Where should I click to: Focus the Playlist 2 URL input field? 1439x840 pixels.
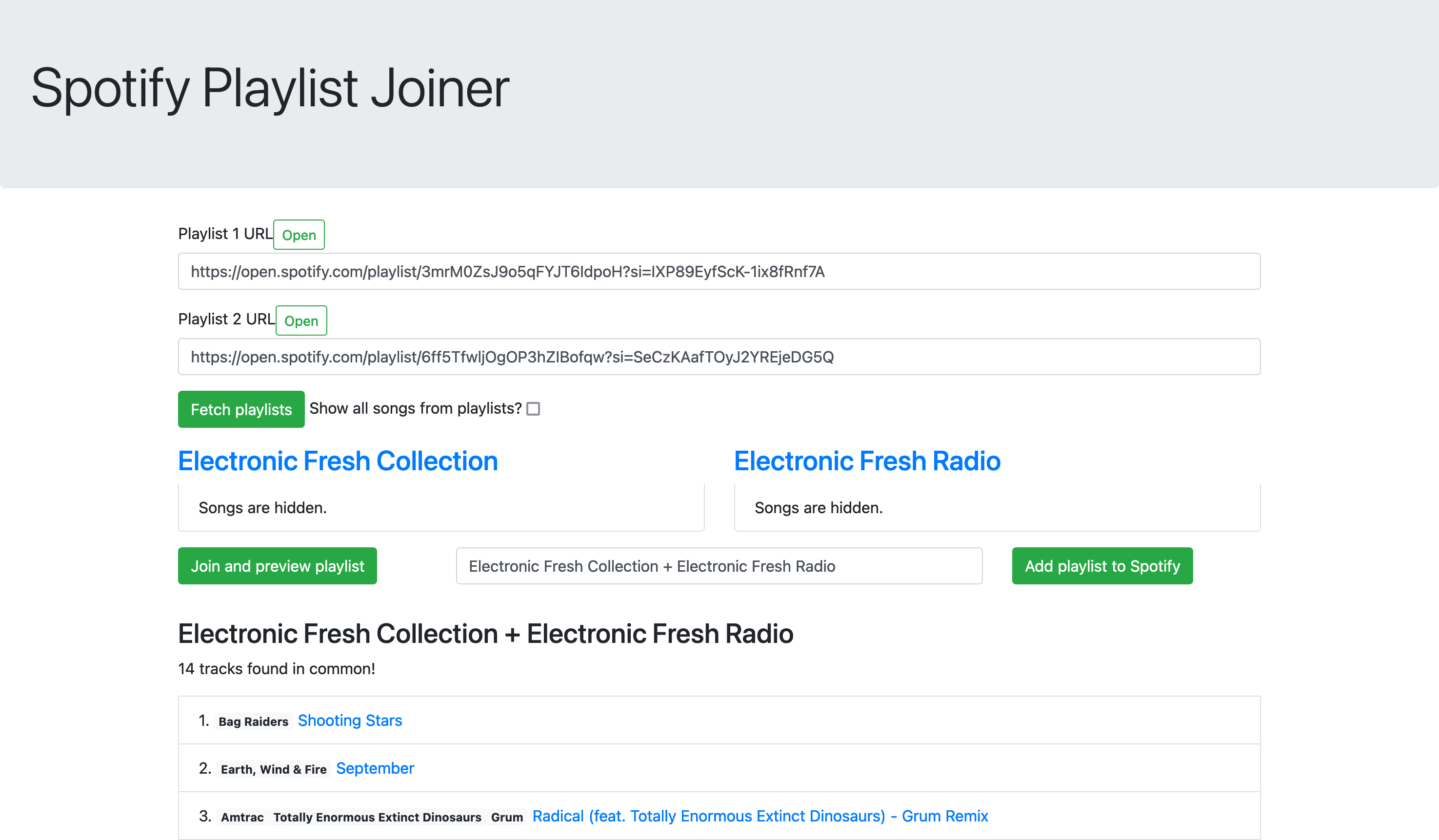click(x=719, y=357)
